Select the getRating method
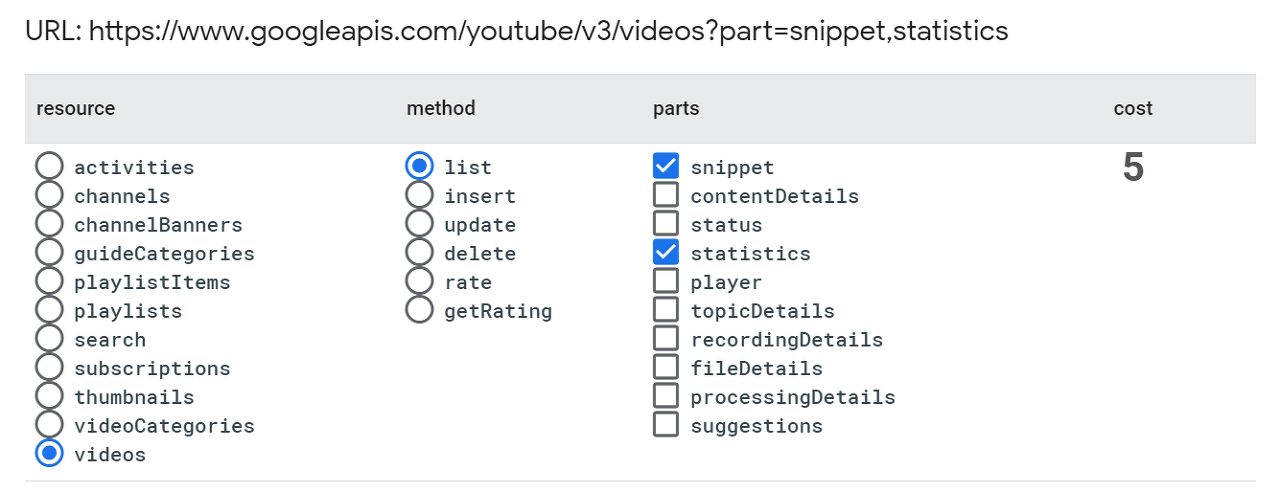The width and height of the screenshot is (1280, 492). coord(420,311)
